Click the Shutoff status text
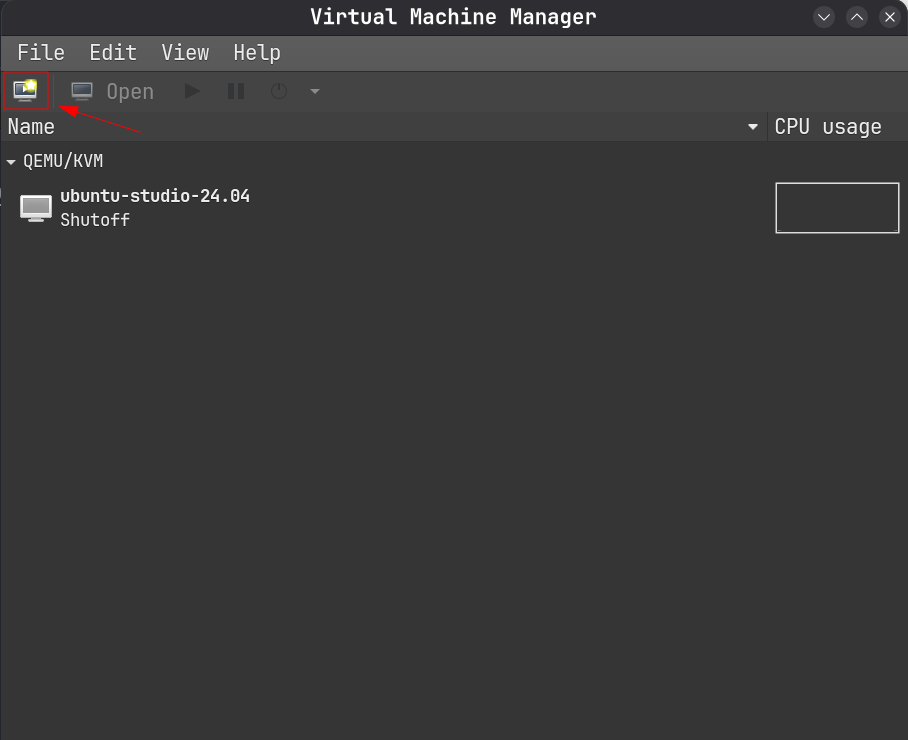Screen dimensions: 908x740 pyautogui.click(x=95, y=220)
